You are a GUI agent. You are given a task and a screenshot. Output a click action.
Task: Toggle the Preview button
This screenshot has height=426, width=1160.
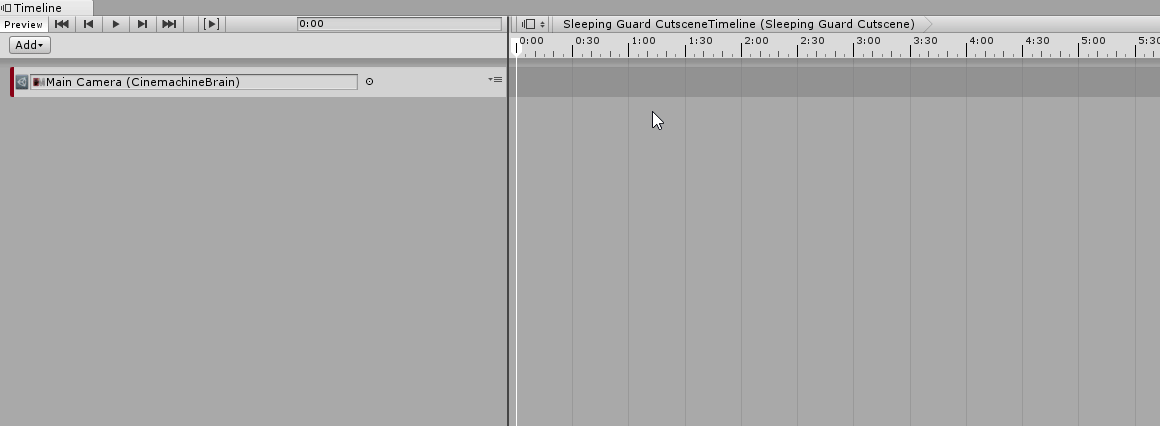coord(24,24)
